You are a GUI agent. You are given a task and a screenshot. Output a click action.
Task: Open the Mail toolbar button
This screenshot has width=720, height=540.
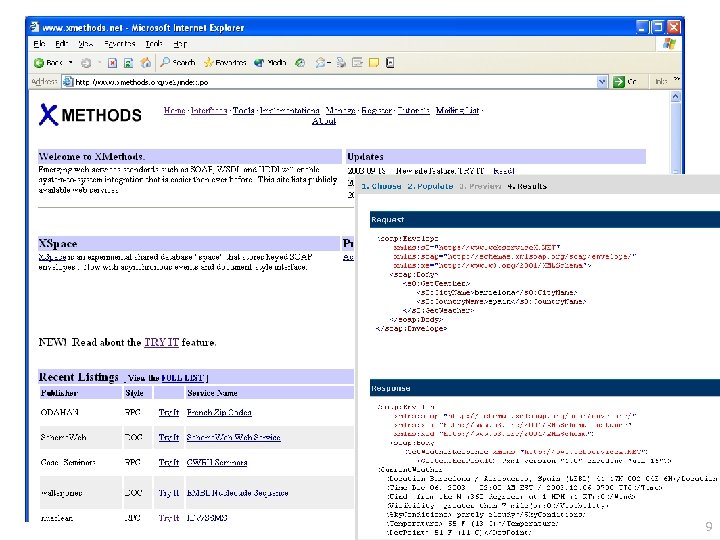[x=320, y=63]
